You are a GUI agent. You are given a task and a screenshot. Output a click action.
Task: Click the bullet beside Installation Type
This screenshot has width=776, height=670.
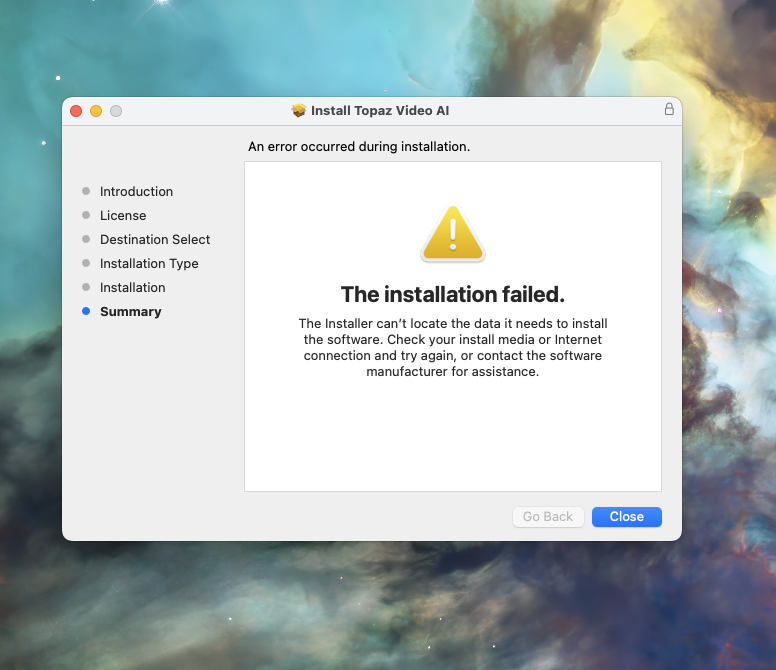(x=86, y=263)
